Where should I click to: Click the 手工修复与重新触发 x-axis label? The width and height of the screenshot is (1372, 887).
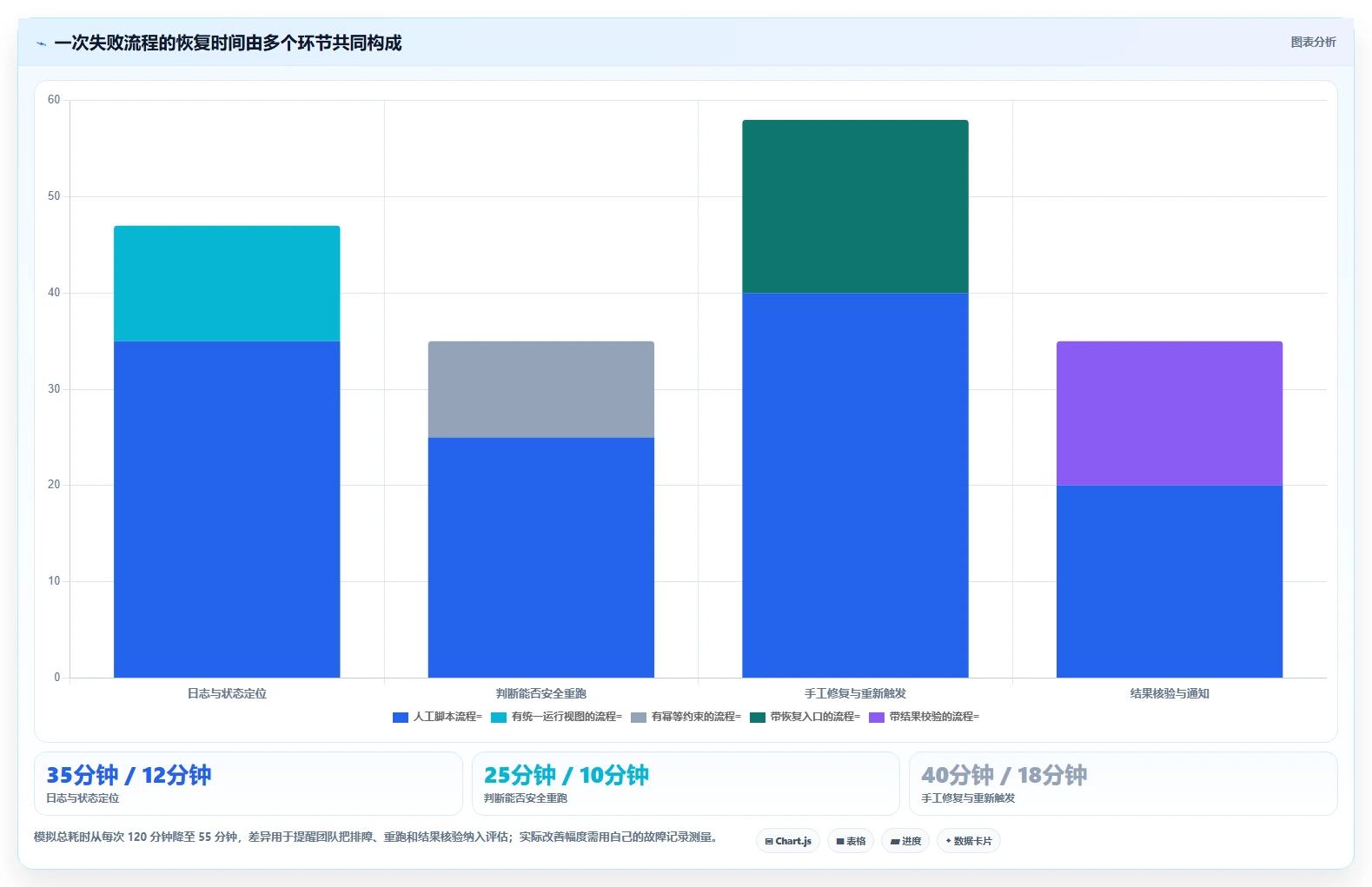point(855,693)
